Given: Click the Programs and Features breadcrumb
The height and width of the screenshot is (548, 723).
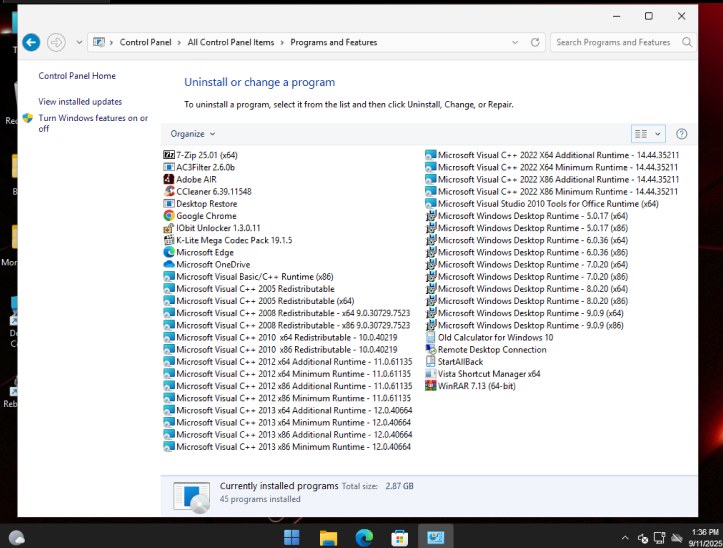Looking at the screenshot, I should [x=334, y=42].
